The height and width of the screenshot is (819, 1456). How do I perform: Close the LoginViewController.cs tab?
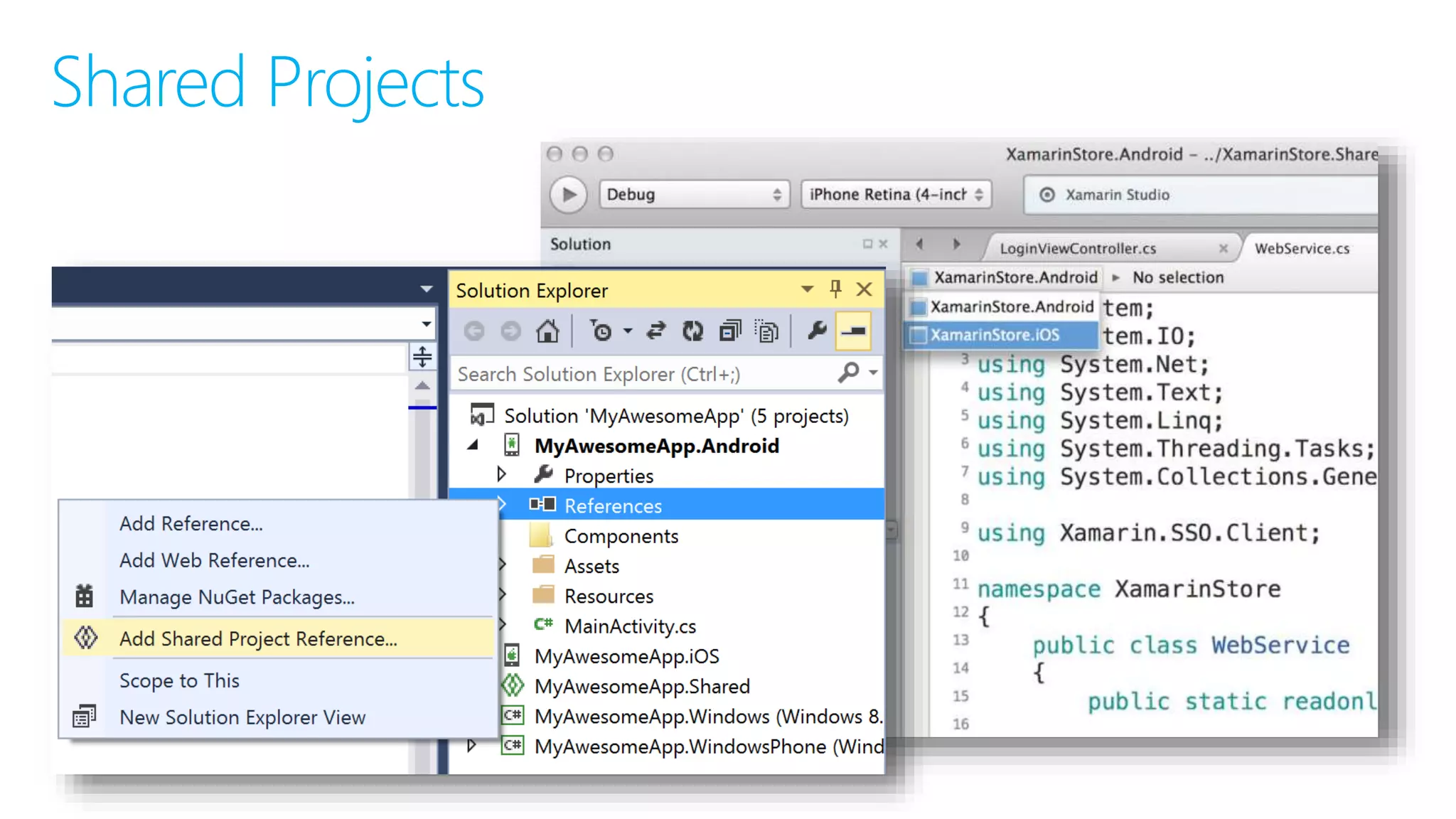[x=1223, y=248]
